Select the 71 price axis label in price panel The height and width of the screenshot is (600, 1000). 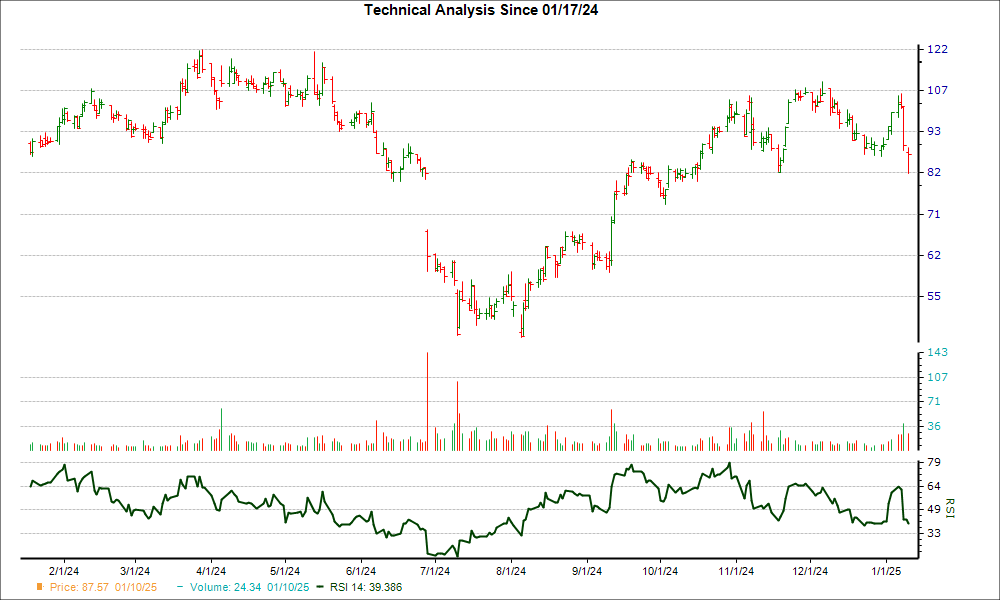point(934,214)
